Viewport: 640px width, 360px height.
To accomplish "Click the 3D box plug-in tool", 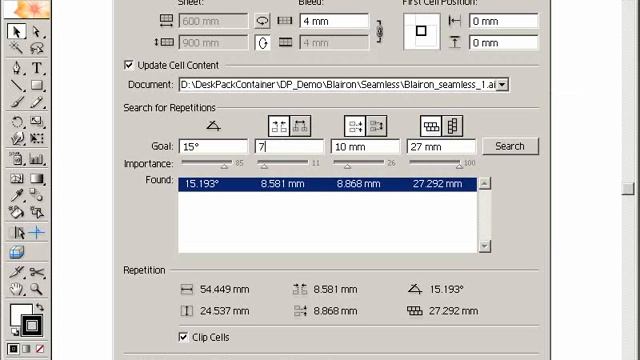I will pos(17,252).
